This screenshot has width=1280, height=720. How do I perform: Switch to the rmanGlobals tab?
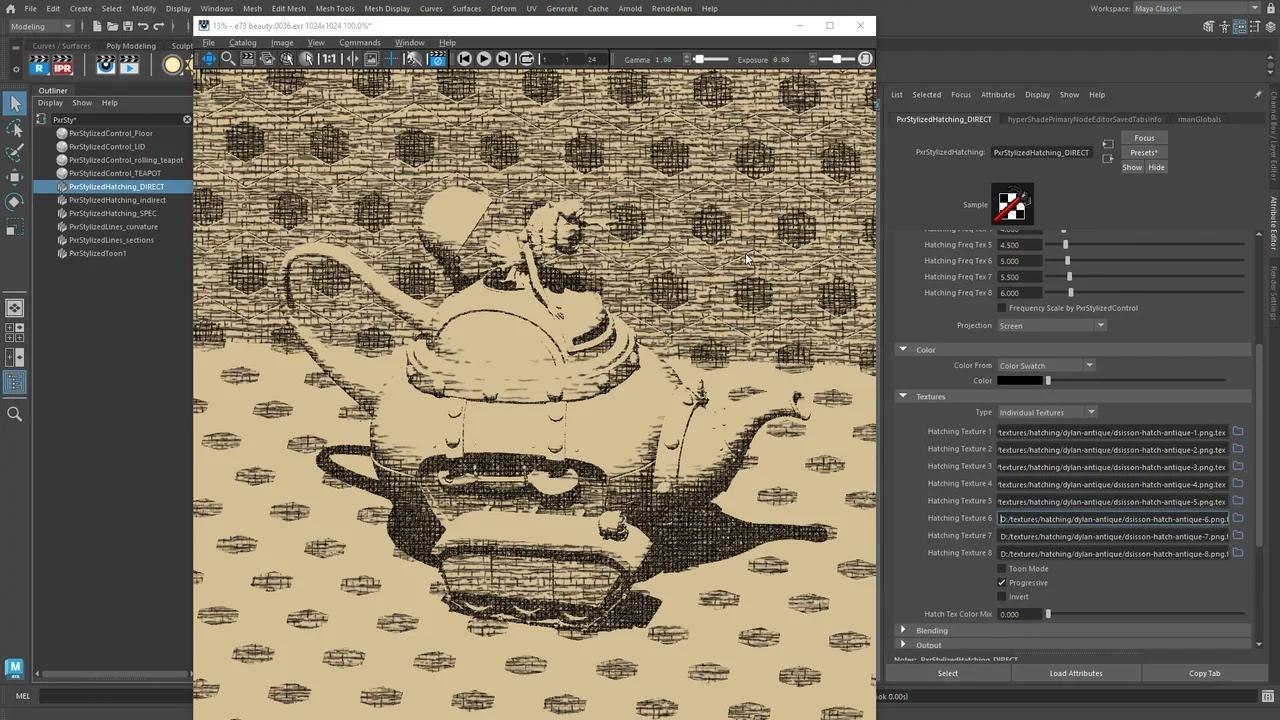(1199, 119)
